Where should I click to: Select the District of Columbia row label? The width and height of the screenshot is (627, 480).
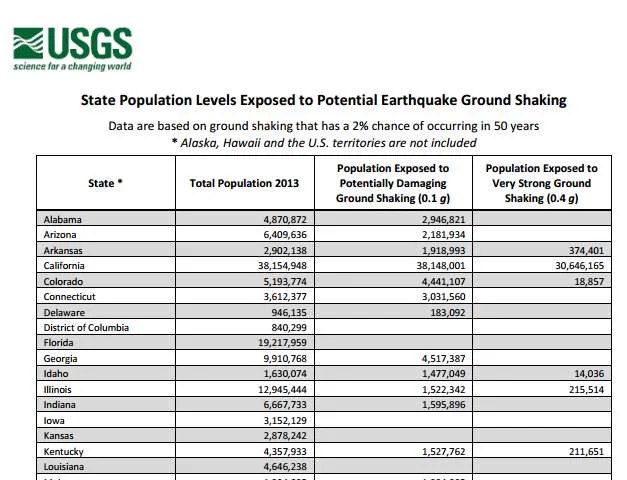86,328
